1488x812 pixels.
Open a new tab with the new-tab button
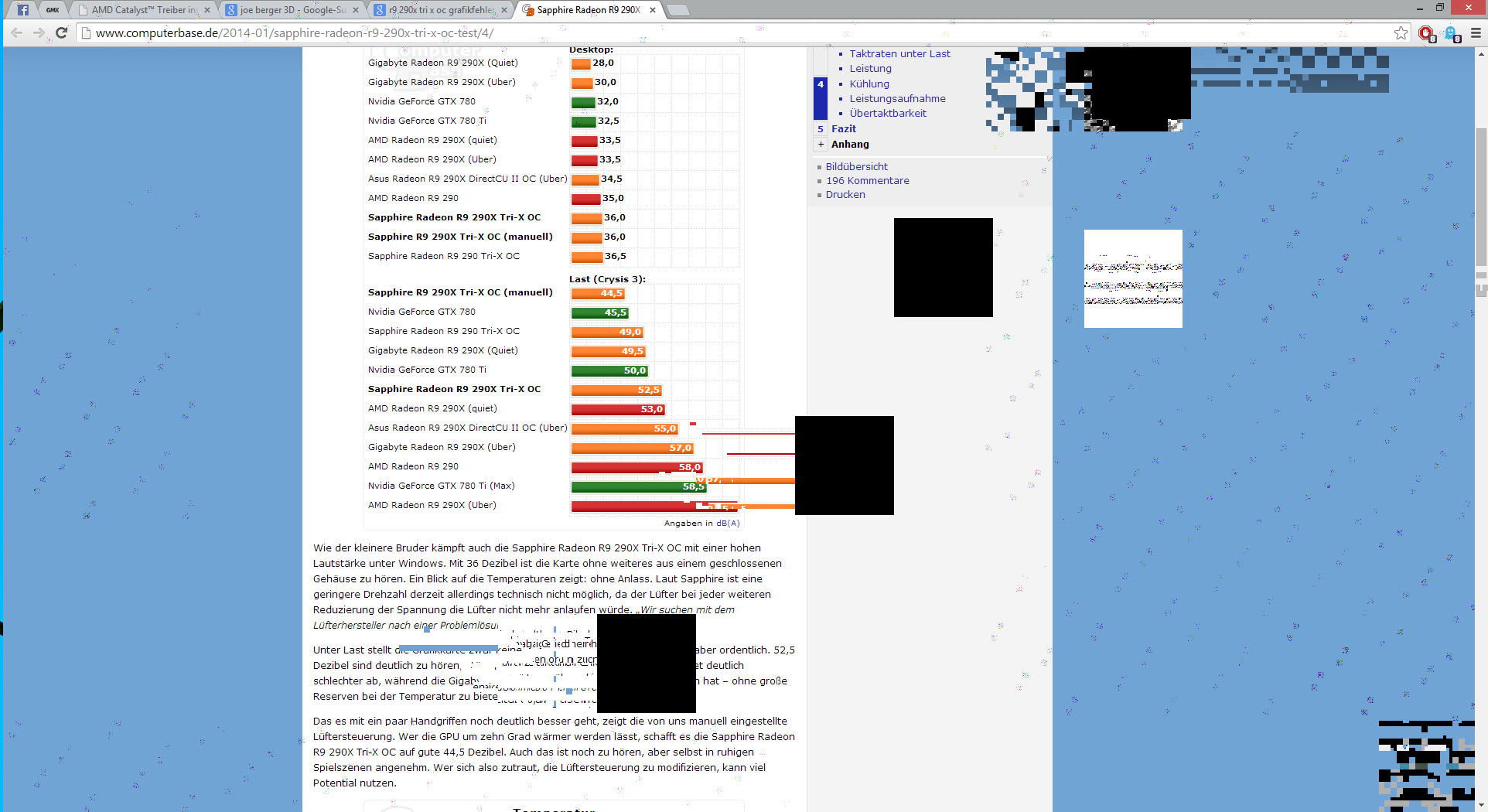(x=677, y=10)
